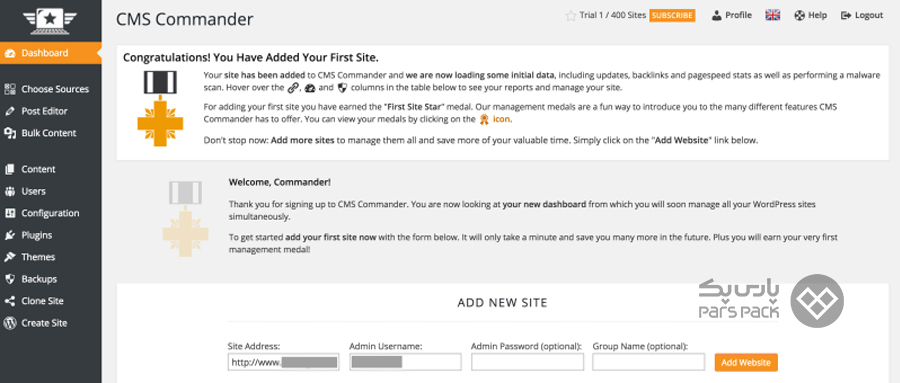Focus the Admin Password (optional) field

[x=527, y=362]
